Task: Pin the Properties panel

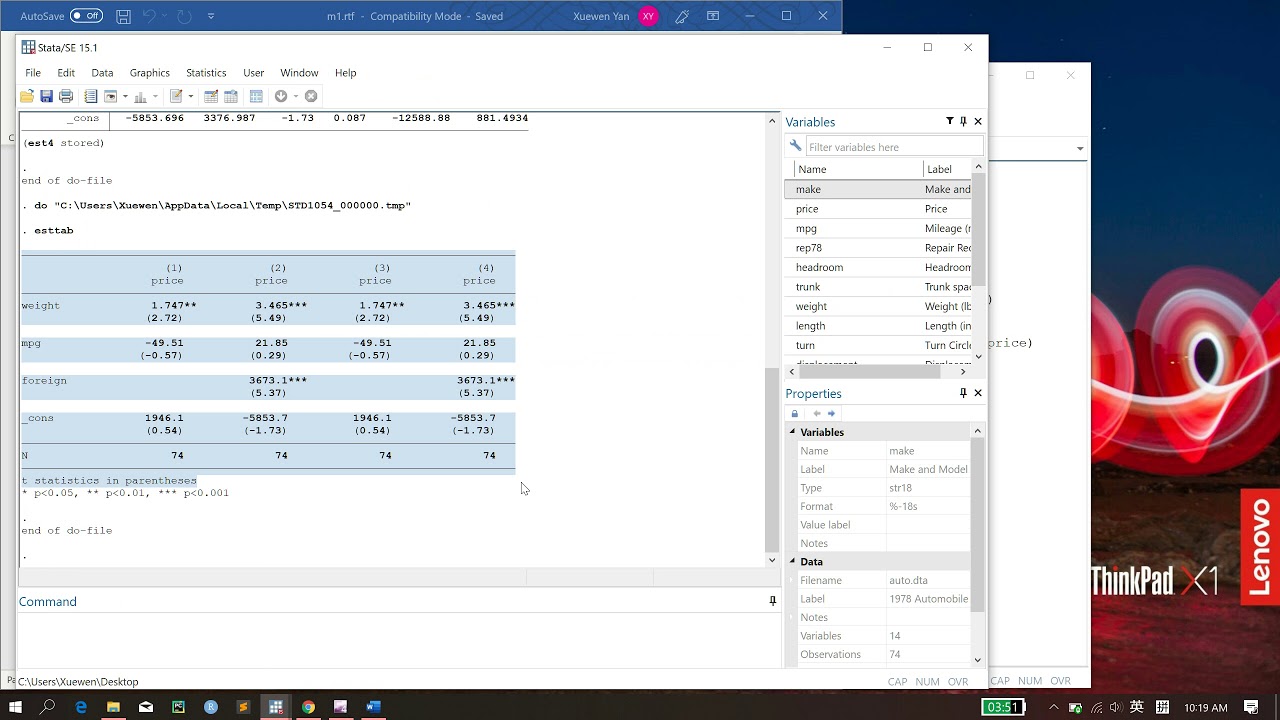Action: [x=963, y=393]
